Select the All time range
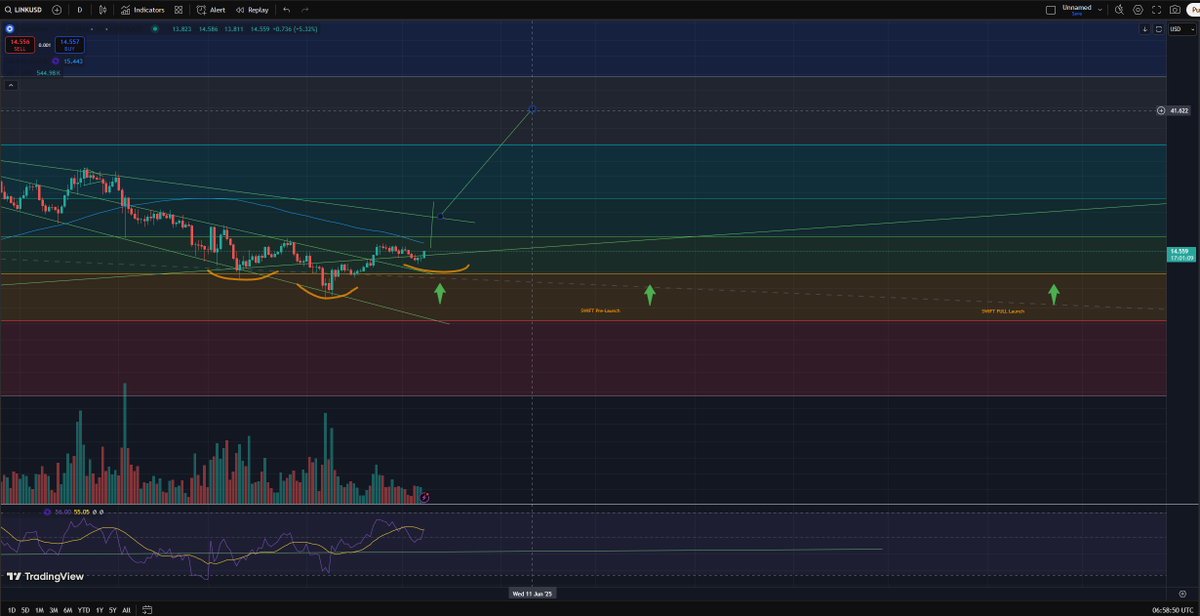 pyautogui.click(x=126, y=609)
